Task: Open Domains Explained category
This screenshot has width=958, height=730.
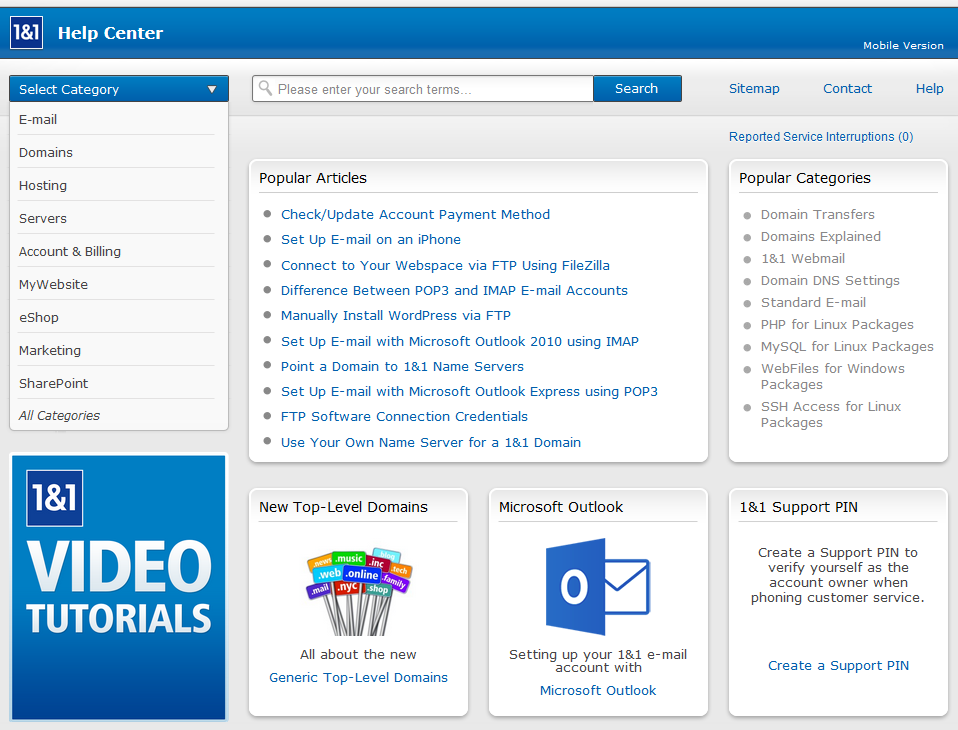Action: (821, 236)
